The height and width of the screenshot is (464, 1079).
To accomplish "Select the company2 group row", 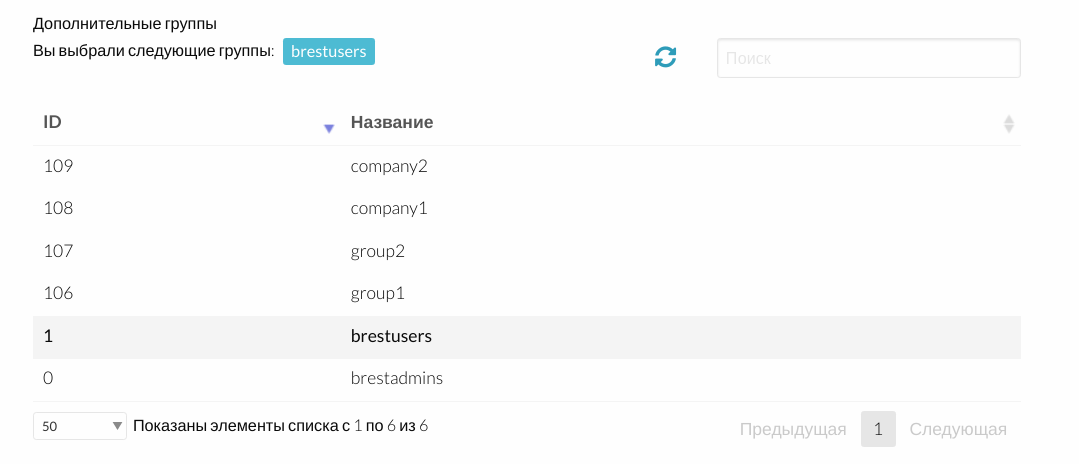I will coord(389,166).
